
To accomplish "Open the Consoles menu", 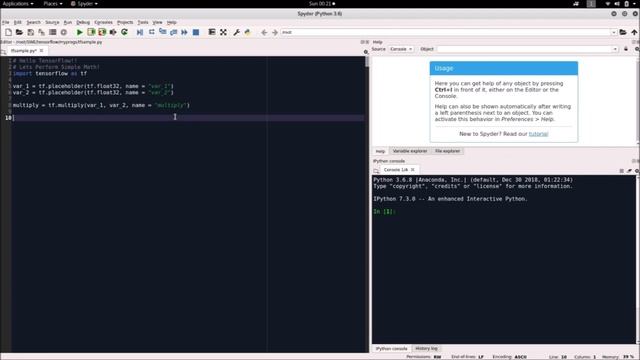I will tap(103, 22).
